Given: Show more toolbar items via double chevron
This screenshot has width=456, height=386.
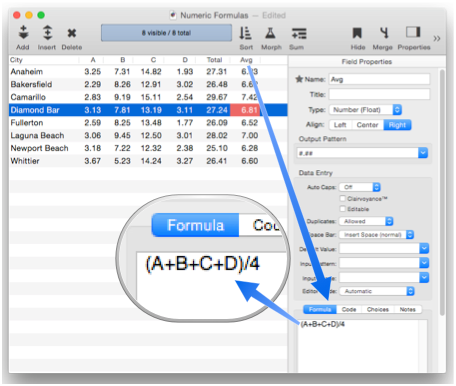Looking at the screenshot, I should [x=437, y=38].
